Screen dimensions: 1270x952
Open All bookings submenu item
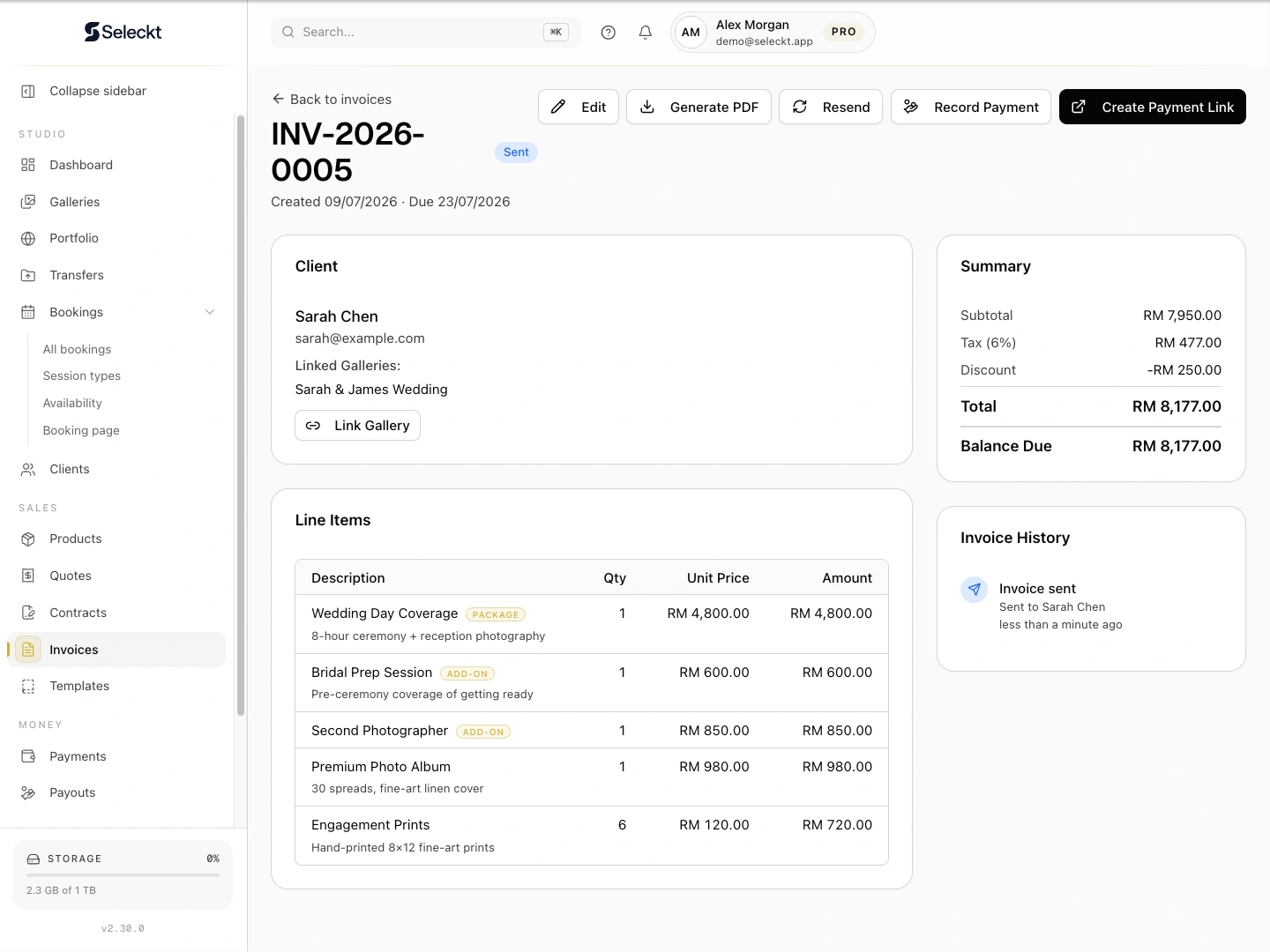[x=78, y=349]
